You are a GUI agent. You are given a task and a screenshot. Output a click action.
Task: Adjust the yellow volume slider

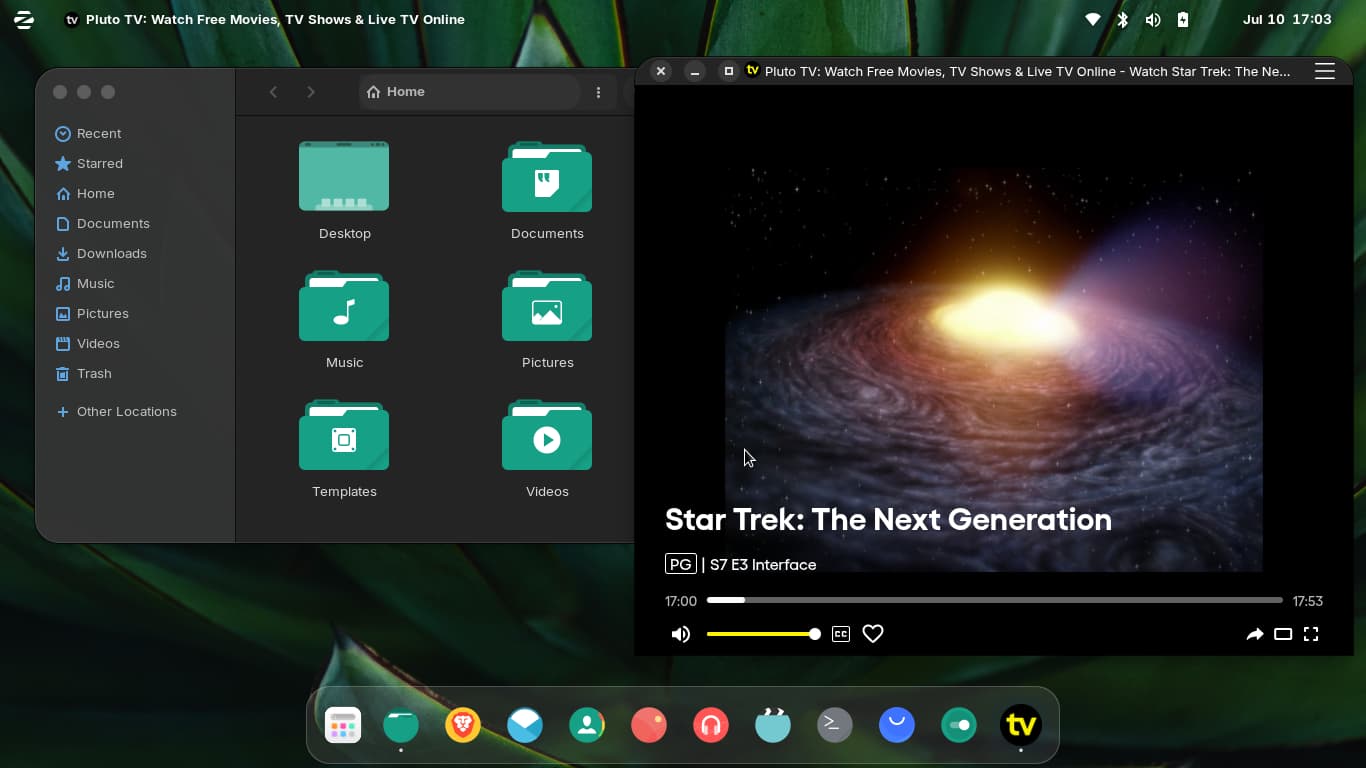coord(762,634)
